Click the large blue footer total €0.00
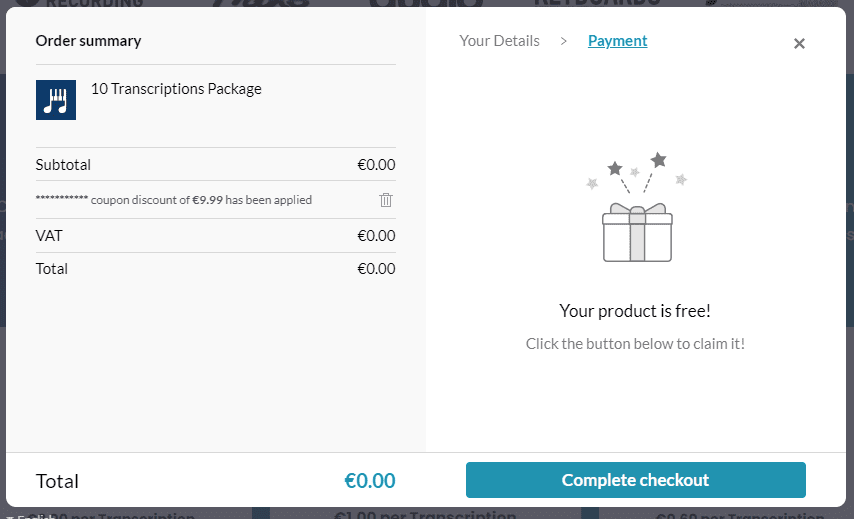 (x=370, y=480)
